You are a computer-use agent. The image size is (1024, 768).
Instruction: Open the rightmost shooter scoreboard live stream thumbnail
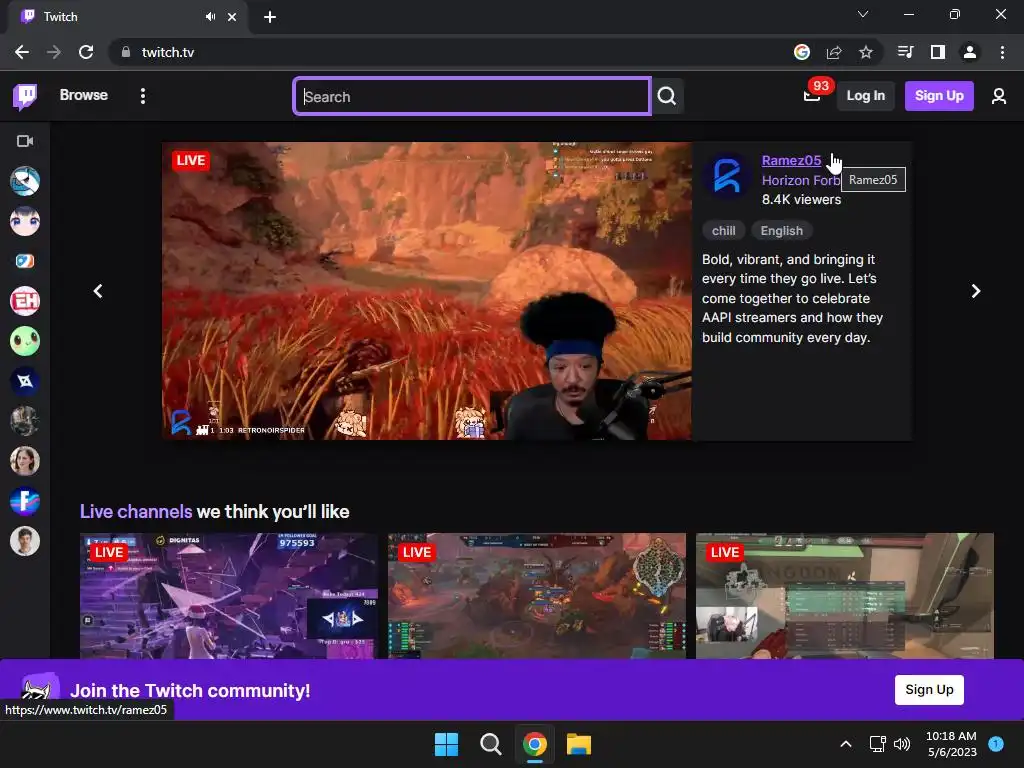tap(844, 596)
